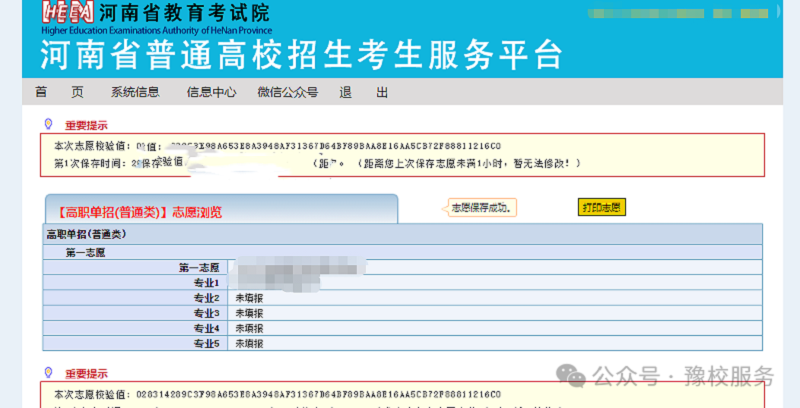Click the top 重要提示 lightbulb icon

click(48, 125)
